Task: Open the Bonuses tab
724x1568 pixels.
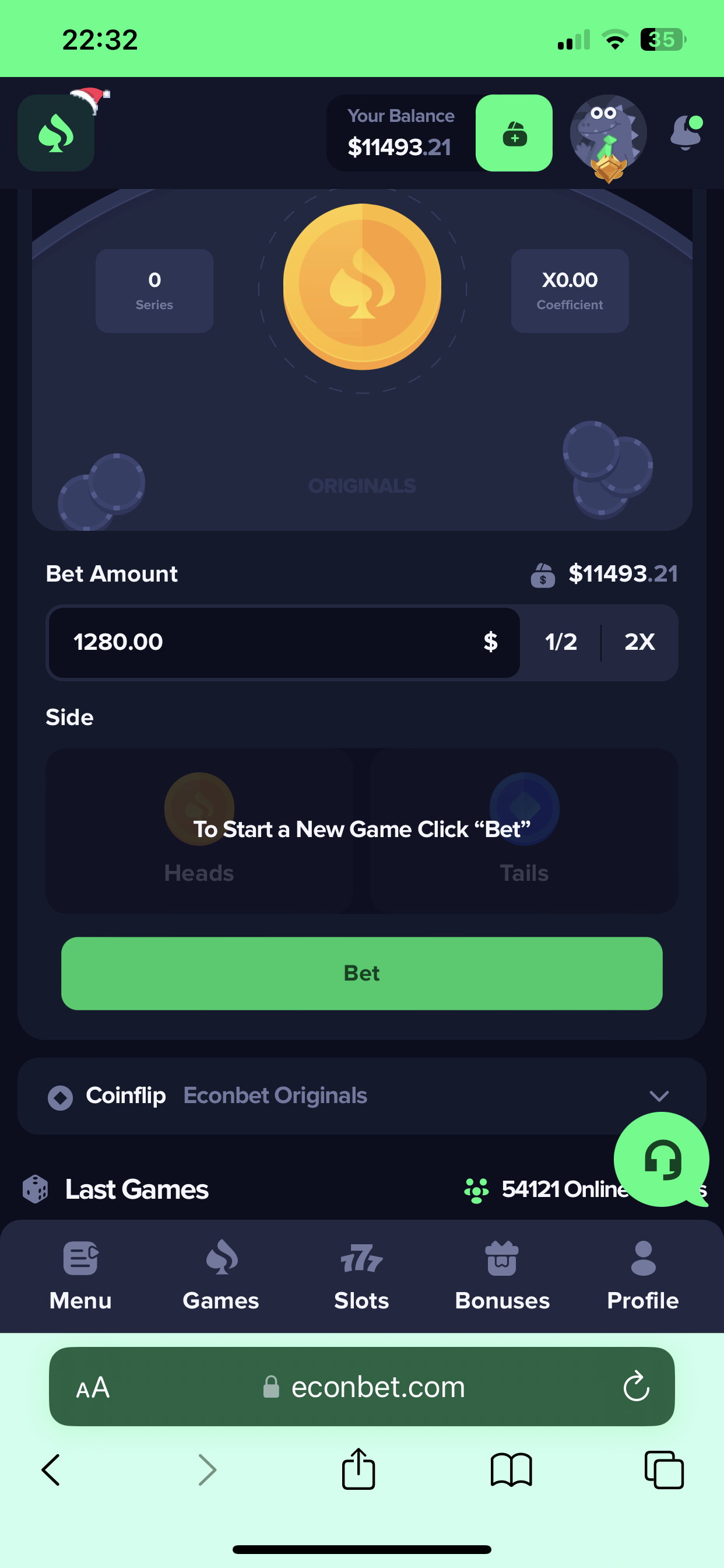Action: (502, 1276)
